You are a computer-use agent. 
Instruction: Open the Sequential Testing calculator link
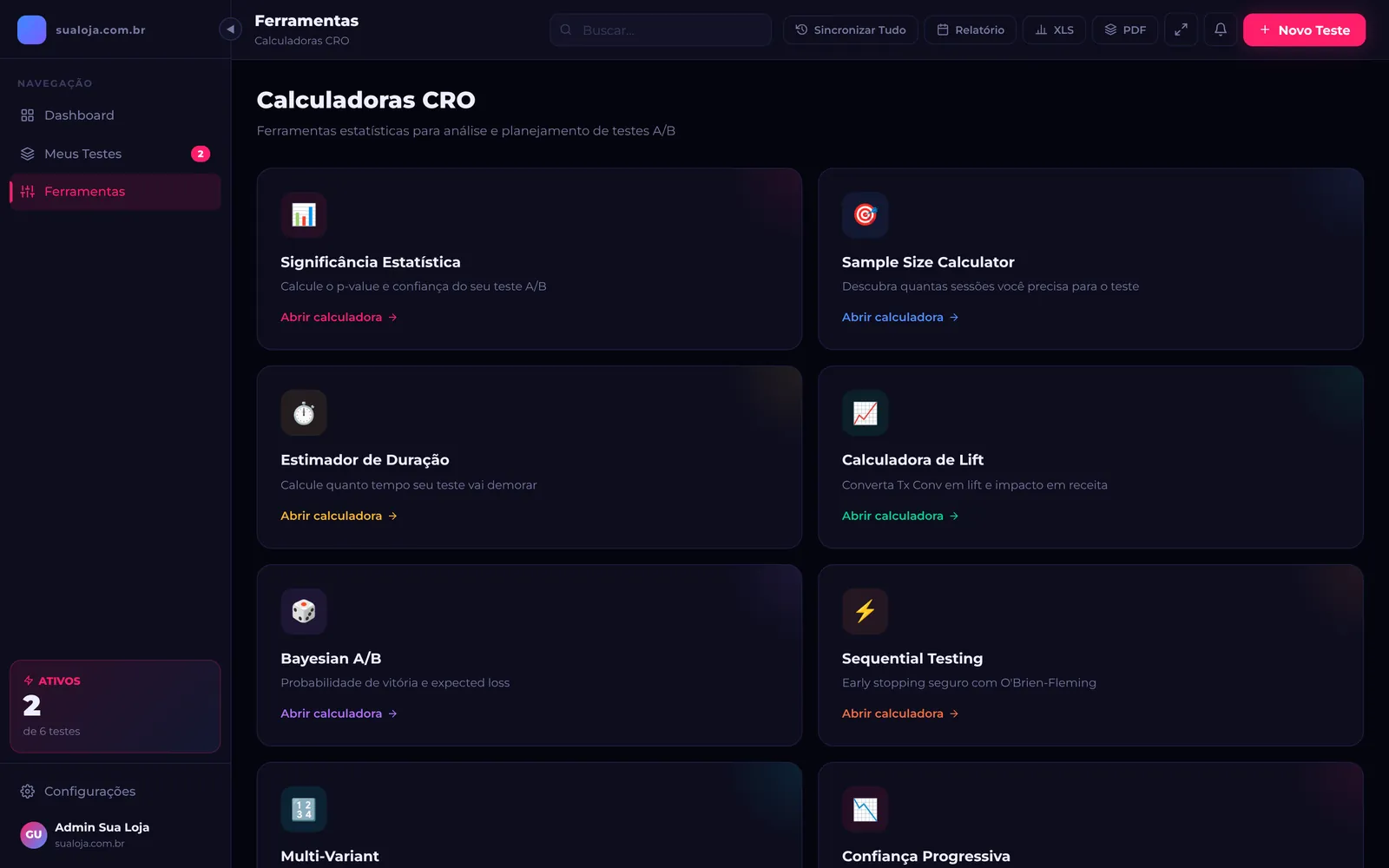[x=900, y=713]
